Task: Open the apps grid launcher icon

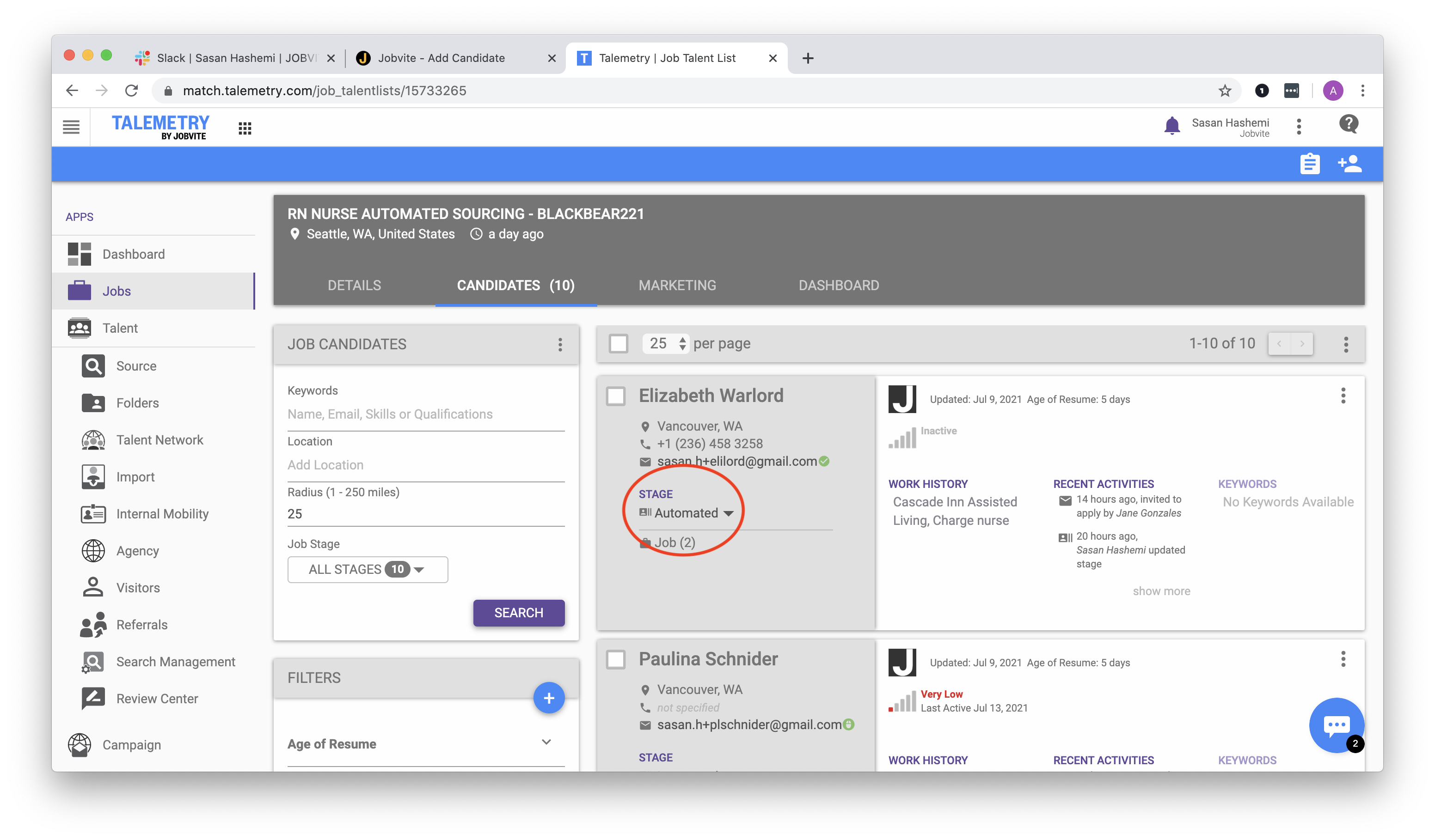Action: [x=245, y=128]
